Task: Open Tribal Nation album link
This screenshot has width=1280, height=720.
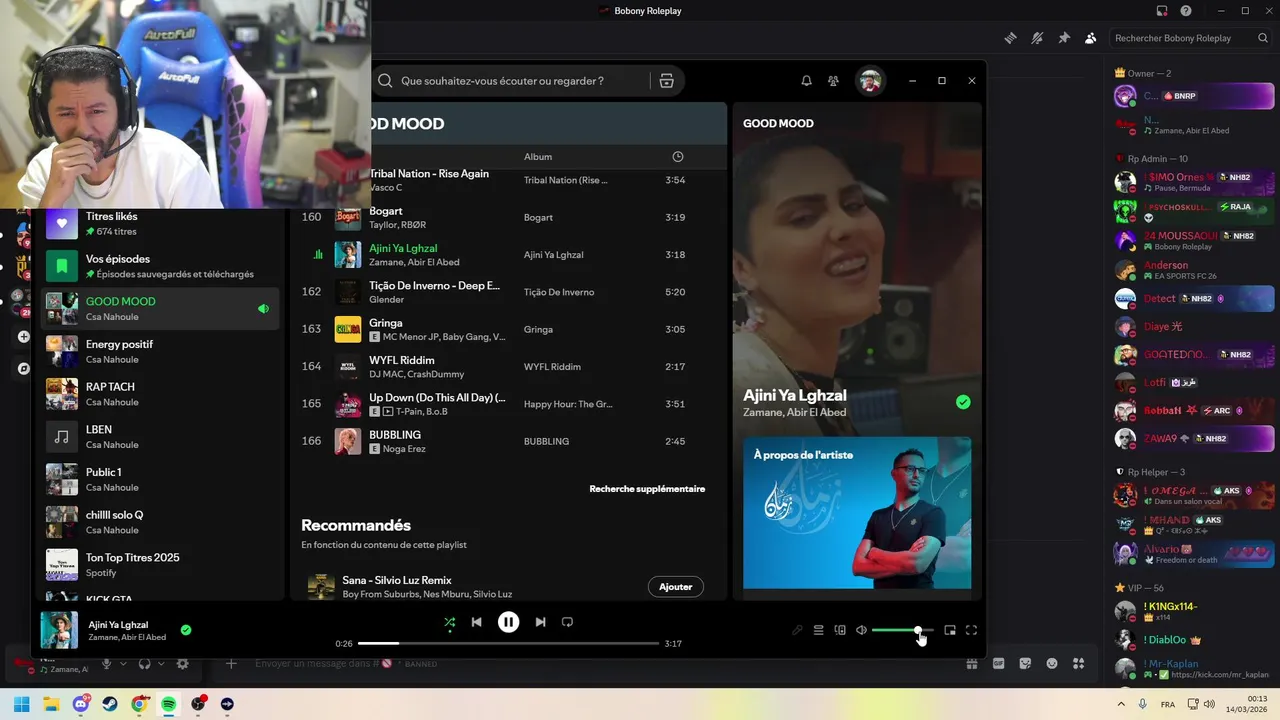Action: pos(565,180)
